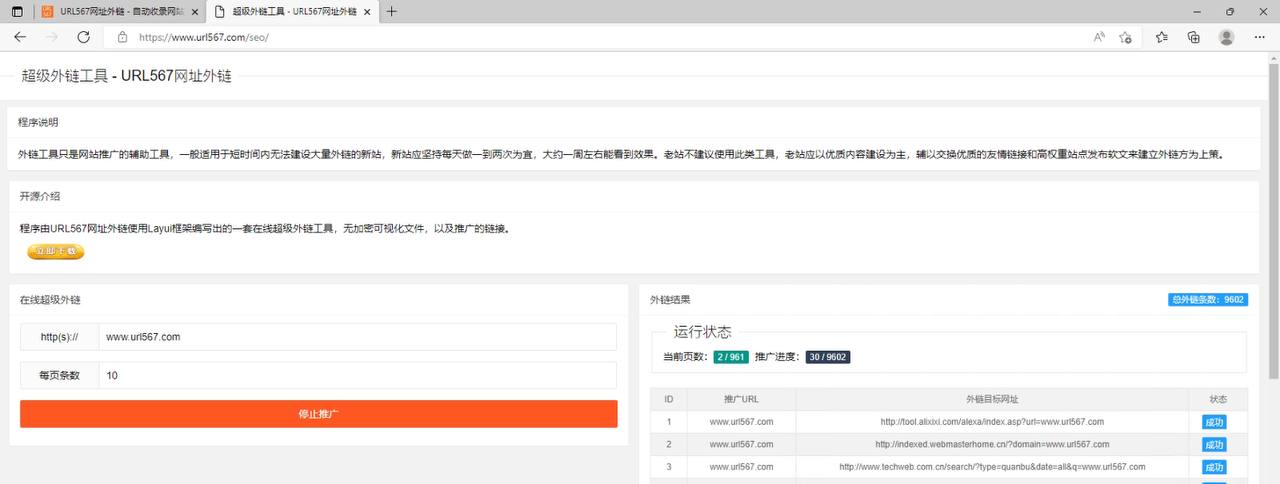Click www.url567.com cell in row 1

pos(741,422)
